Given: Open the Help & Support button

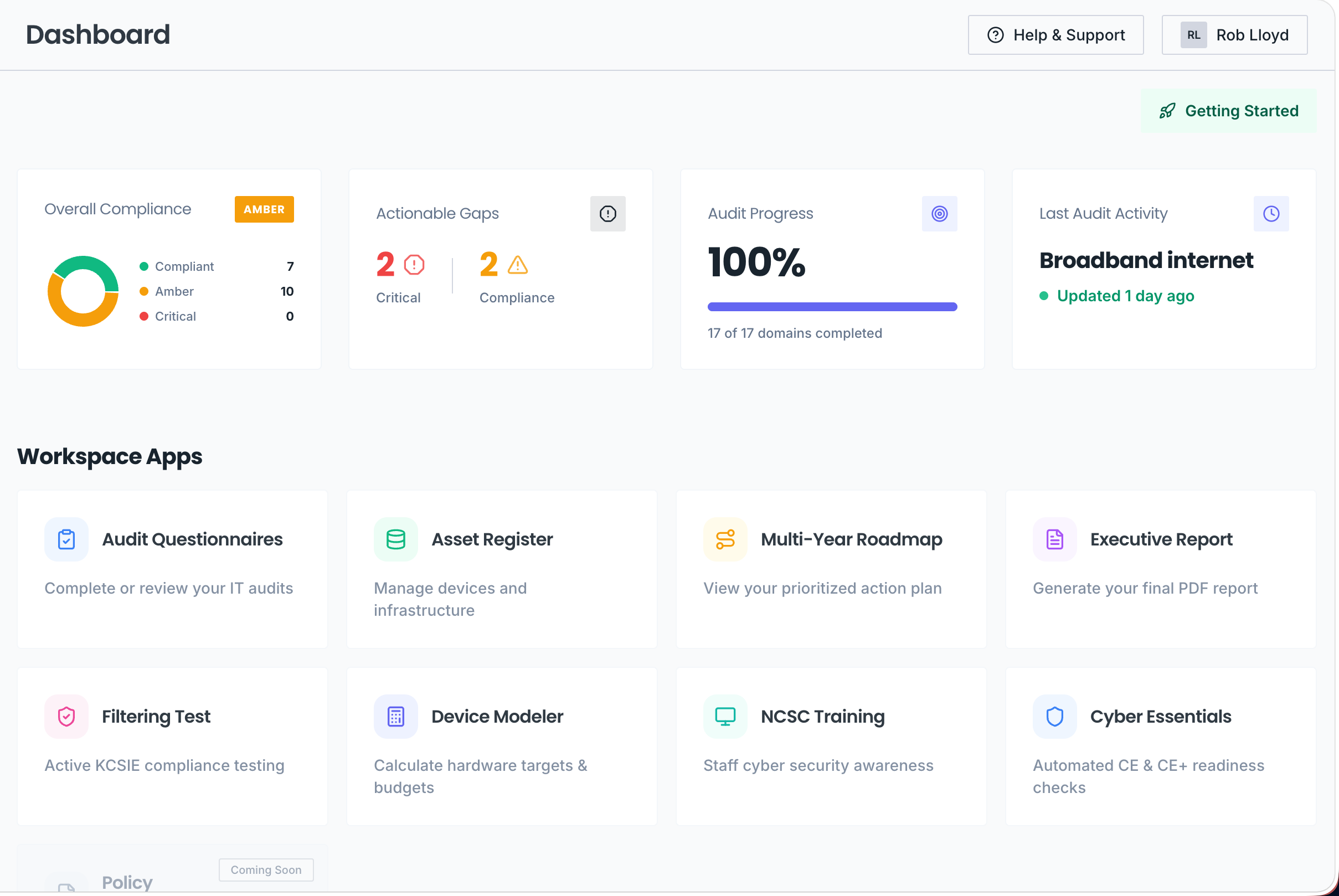Looking at the screenshot, I should (1055, 35).
